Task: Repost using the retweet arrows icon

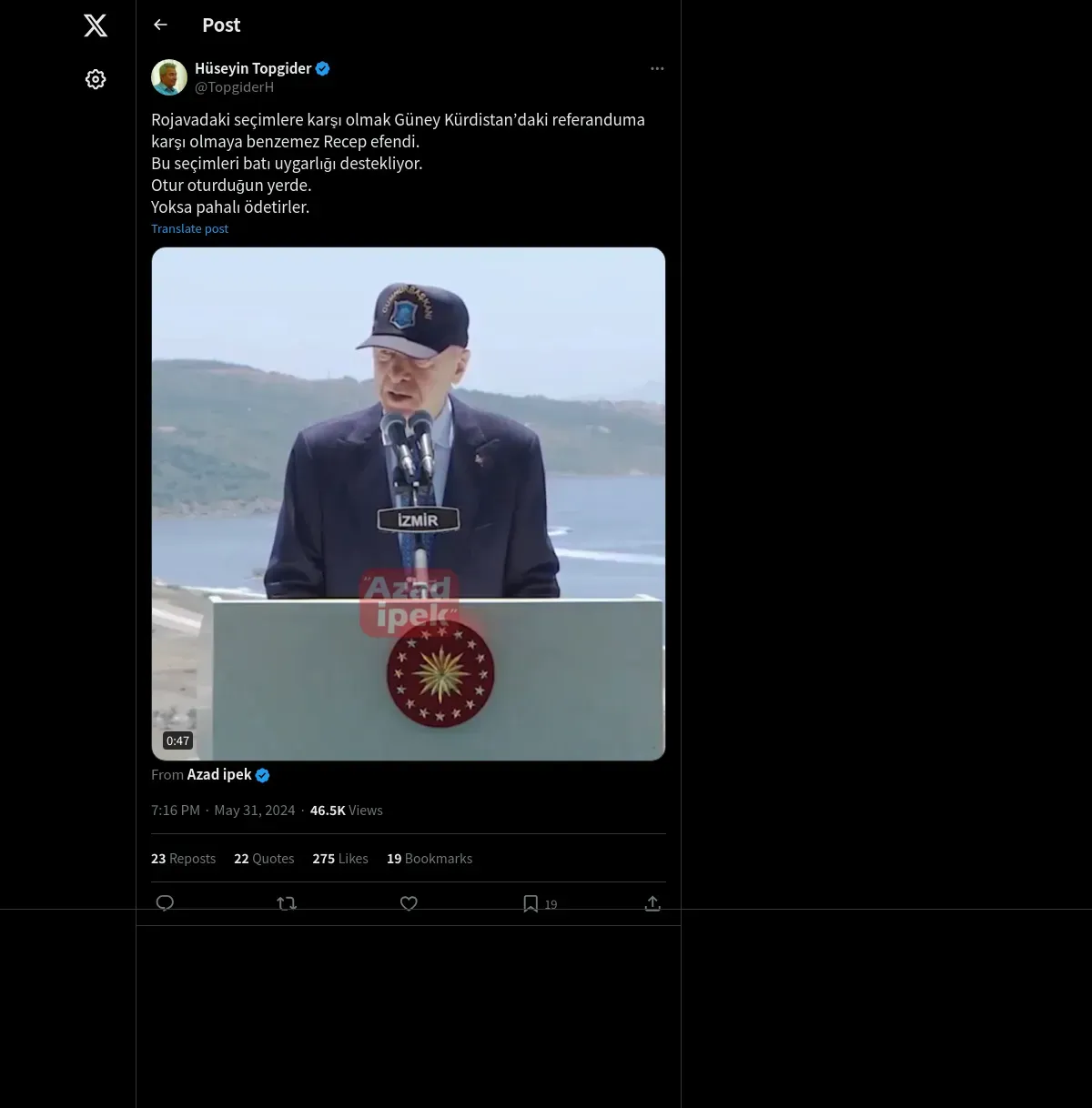Action: 287,903
